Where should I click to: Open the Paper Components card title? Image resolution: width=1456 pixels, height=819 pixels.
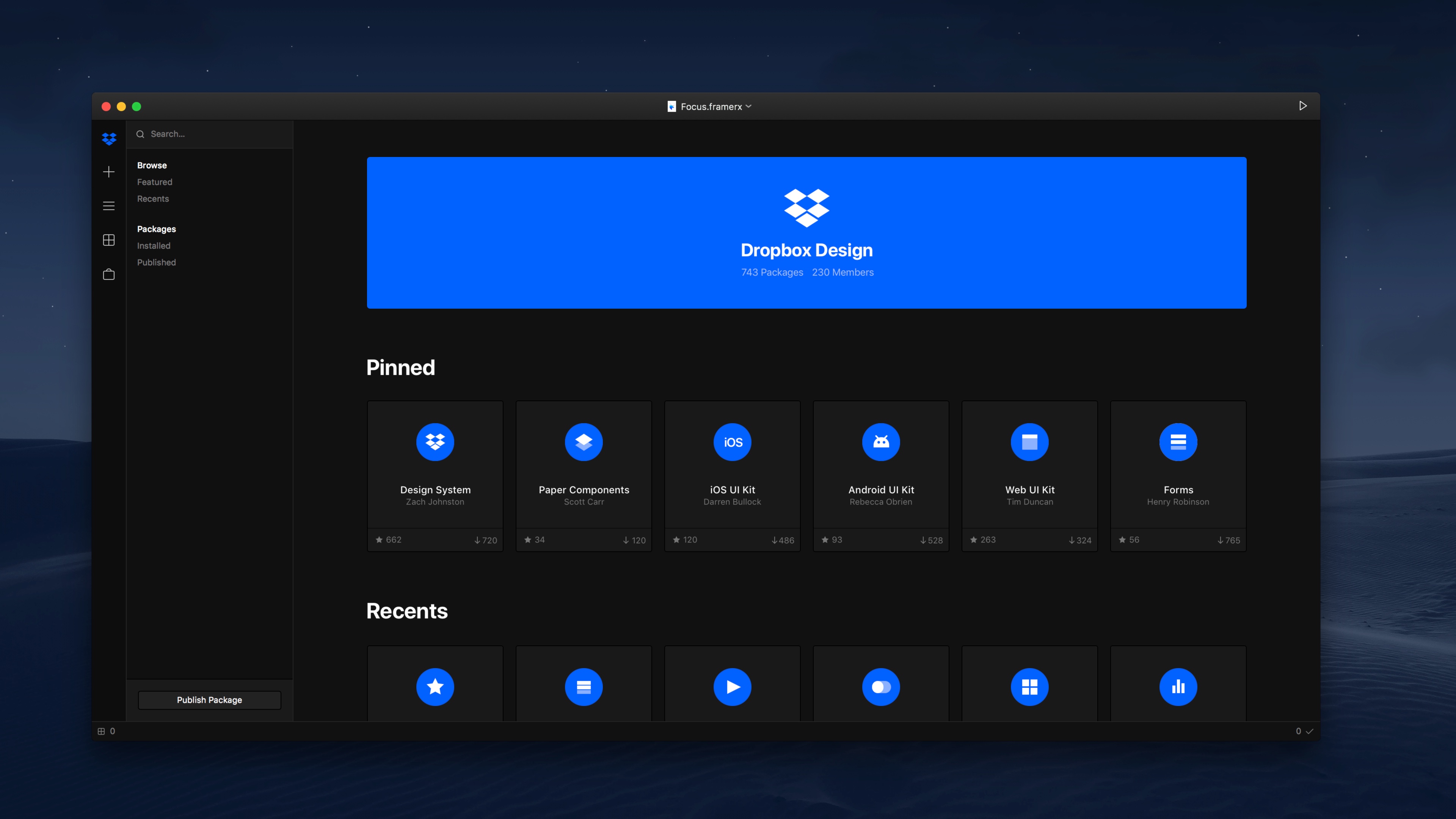tap(584, 490)
